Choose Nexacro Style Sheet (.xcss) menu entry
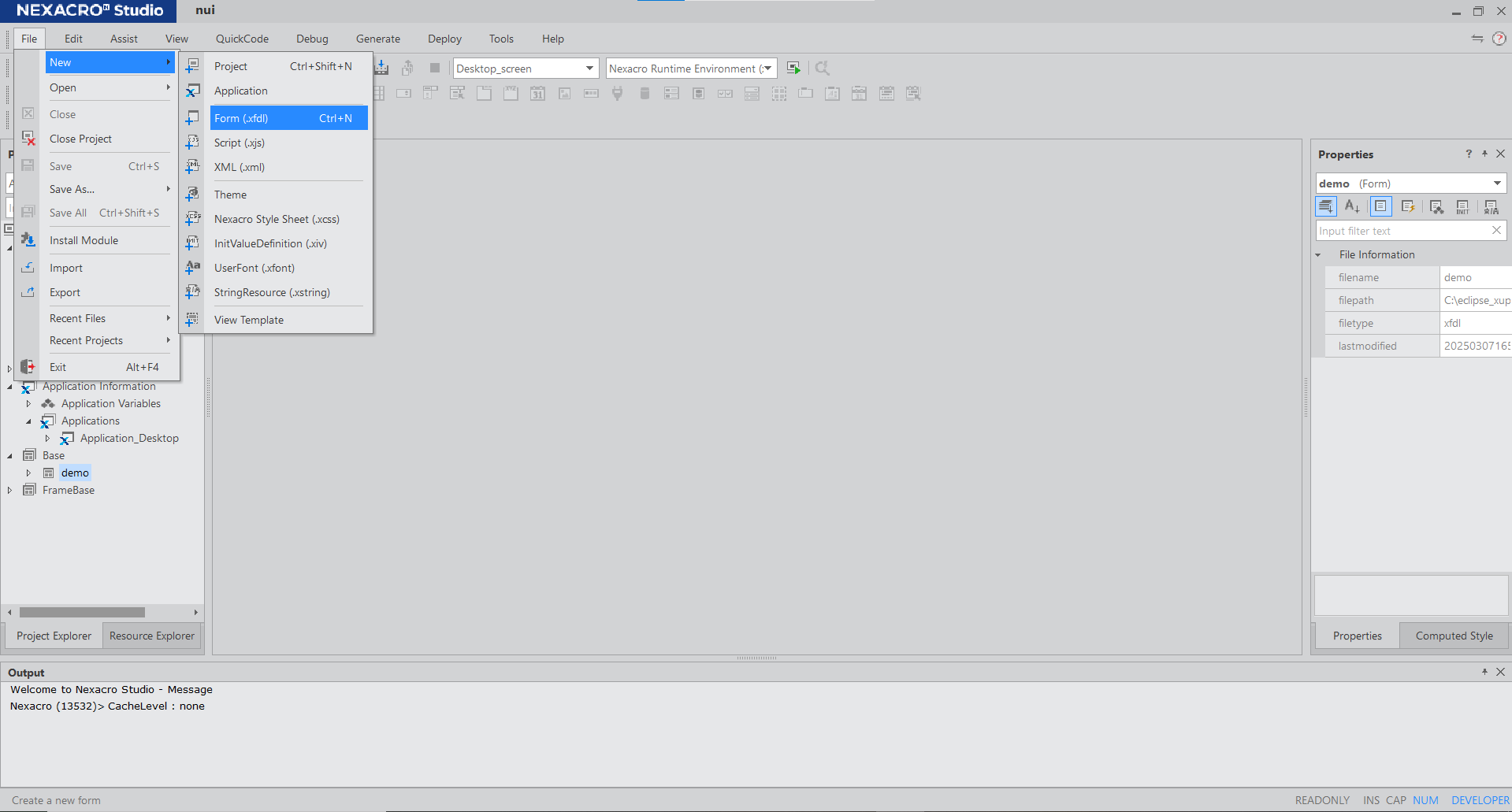The width and height of the screenshot is (1512, 812). click(x=277, y=219)
